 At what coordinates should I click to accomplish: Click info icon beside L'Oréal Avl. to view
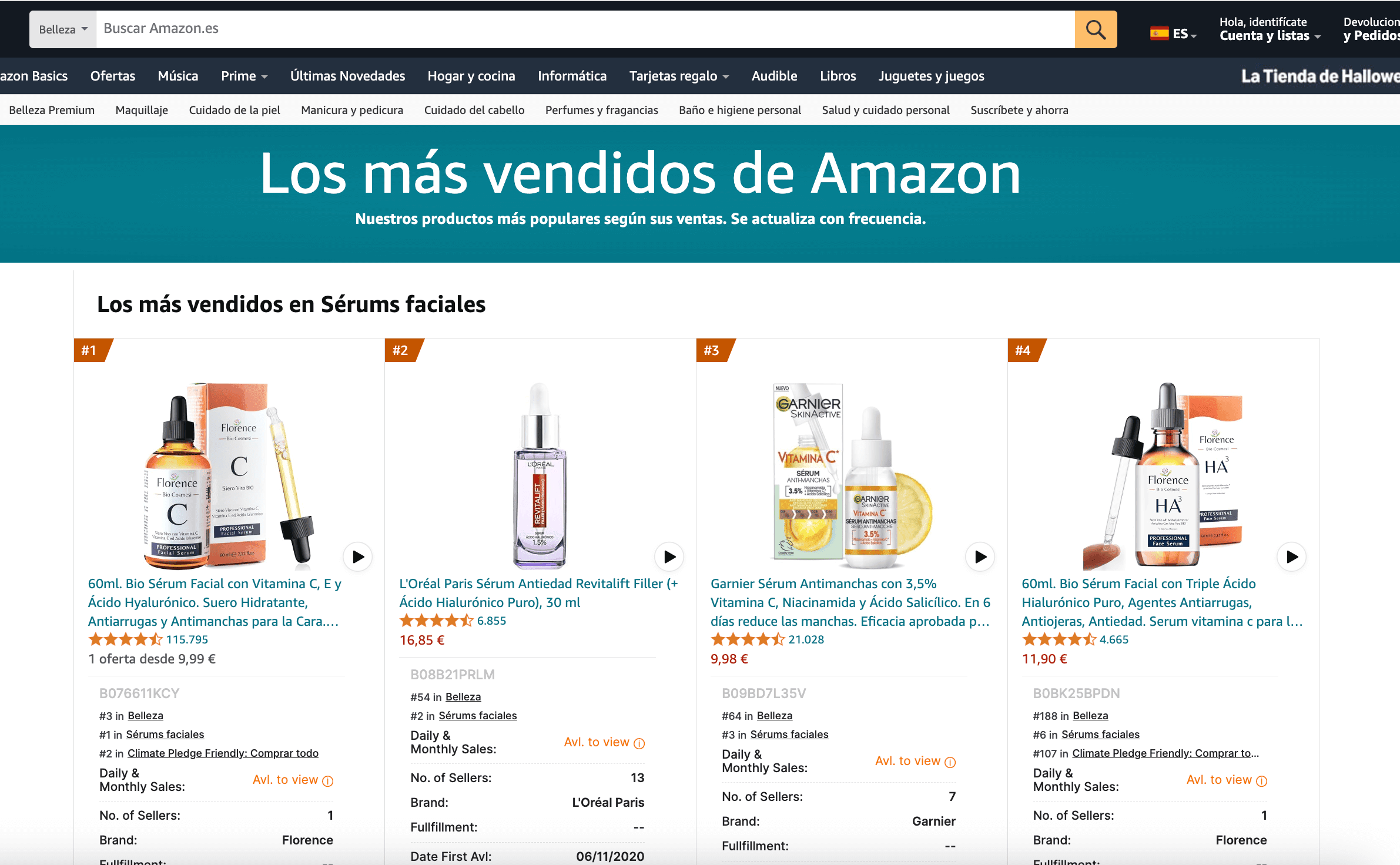pyautogui.click(x=639, y=743)
